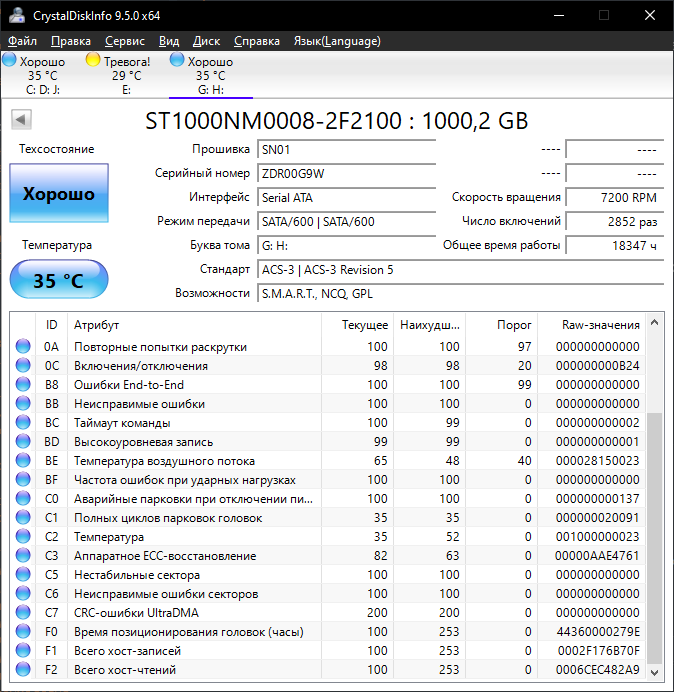Click the Стандарт field ACS-3 Revision 5

coord(461,270)
